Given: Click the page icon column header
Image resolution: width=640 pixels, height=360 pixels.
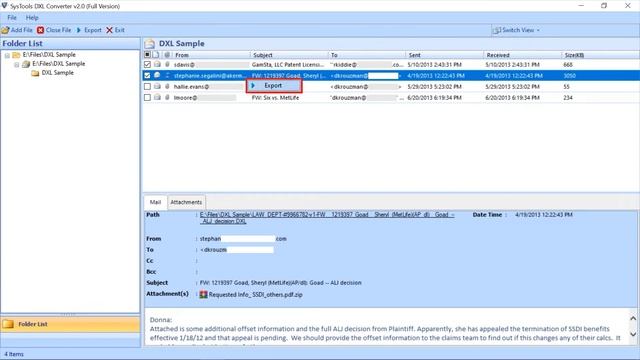Looking at the screenshot, I should [156, 55].
